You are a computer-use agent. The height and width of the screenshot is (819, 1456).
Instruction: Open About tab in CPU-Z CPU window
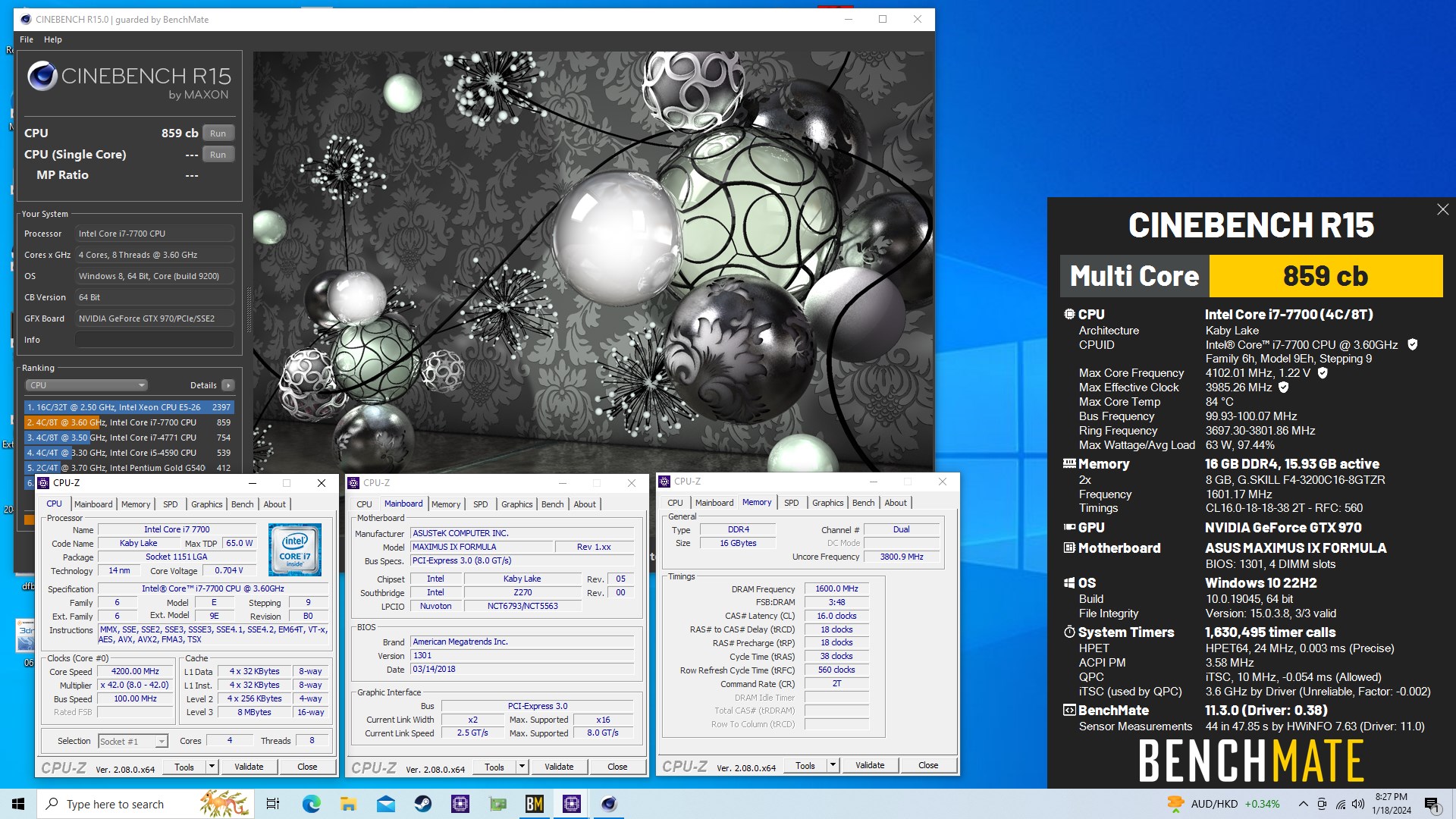tap(275, 504)
